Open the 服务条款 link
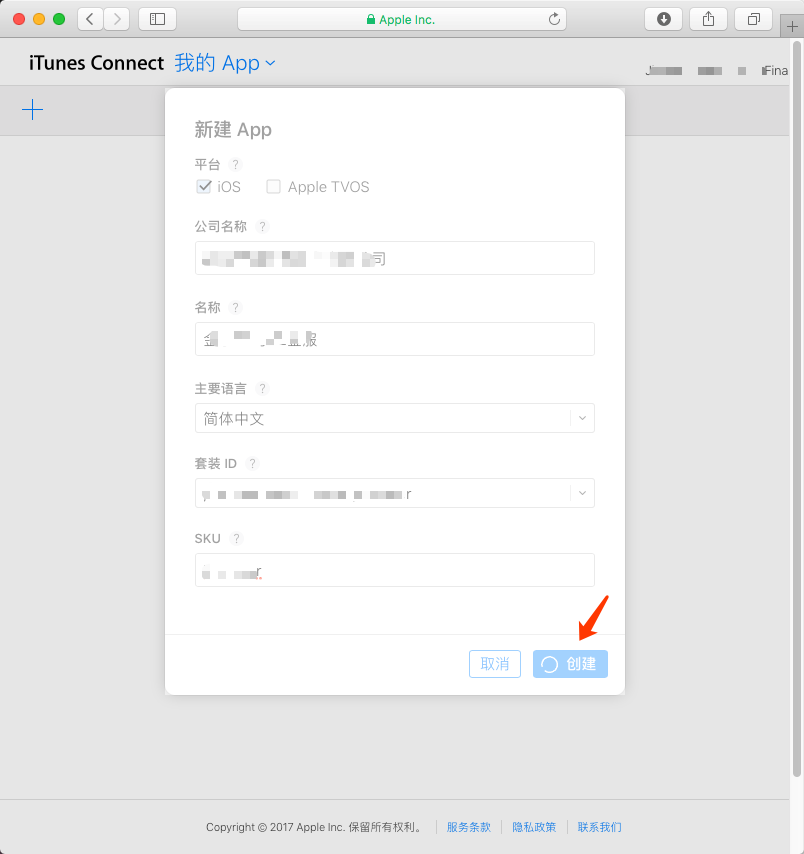804x854 pixels. (x=468, y=827)
